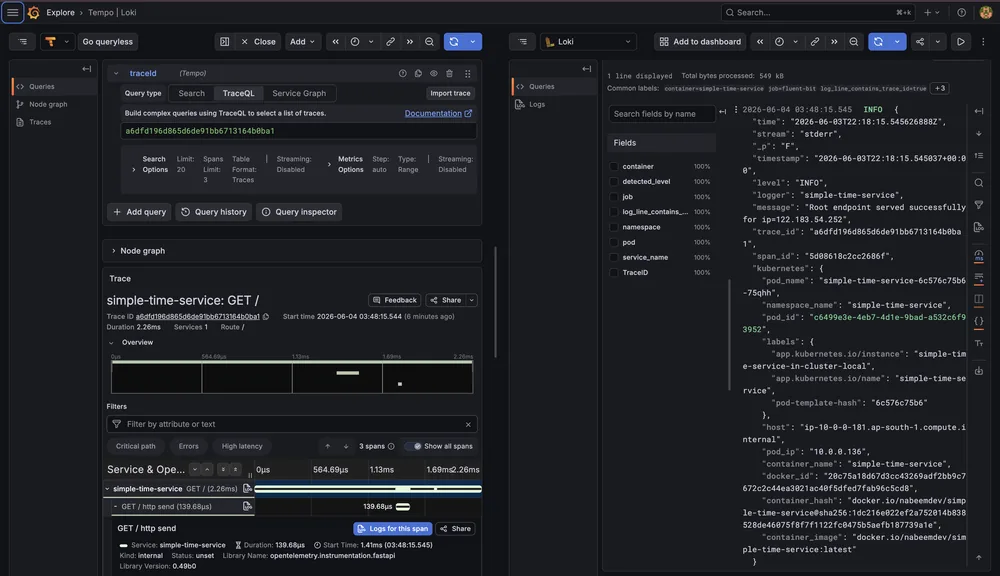Shift time range forwards in Loki pane

click(x=834, y=41)
